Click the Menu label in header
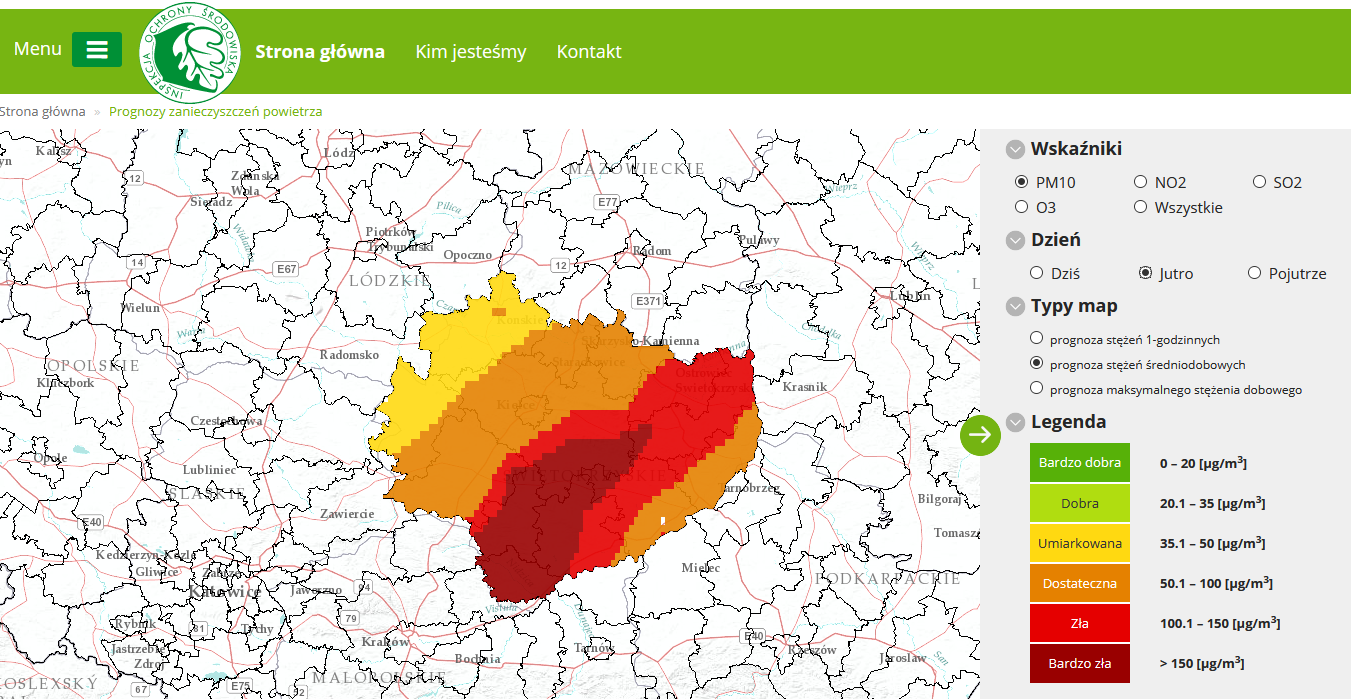Image resolution: width=1351 pixels, height=699 pixels. [x=38, y=49]
